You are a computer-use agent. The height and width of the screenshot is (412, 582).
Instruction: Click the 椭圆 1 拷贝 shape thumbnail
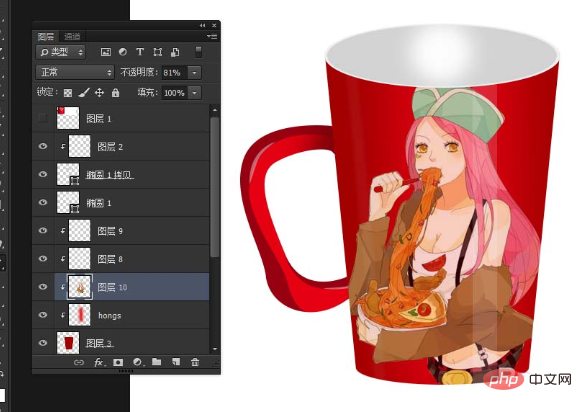[68, 174]
